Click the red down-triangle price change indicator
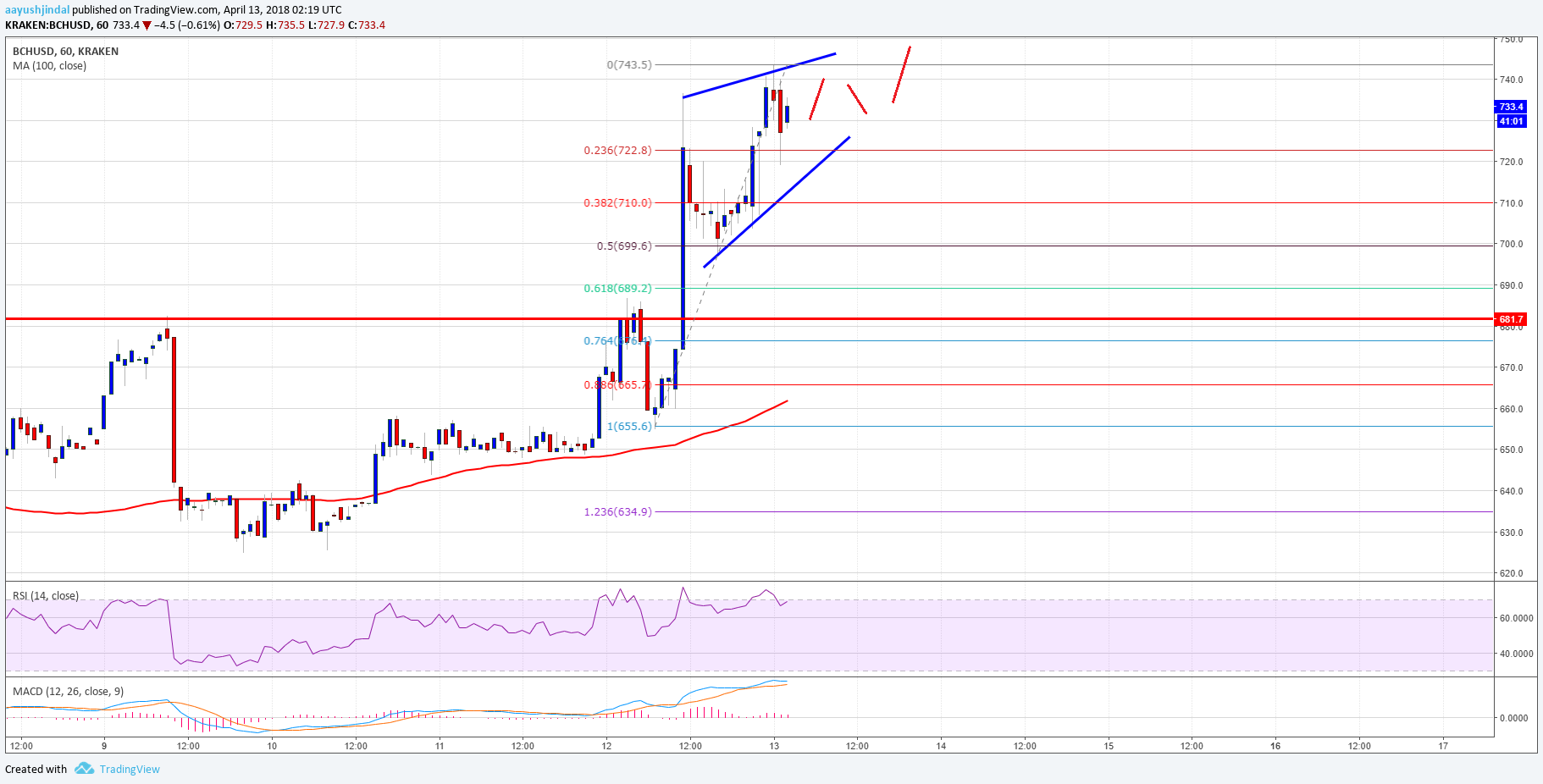 tap(147, 25)
